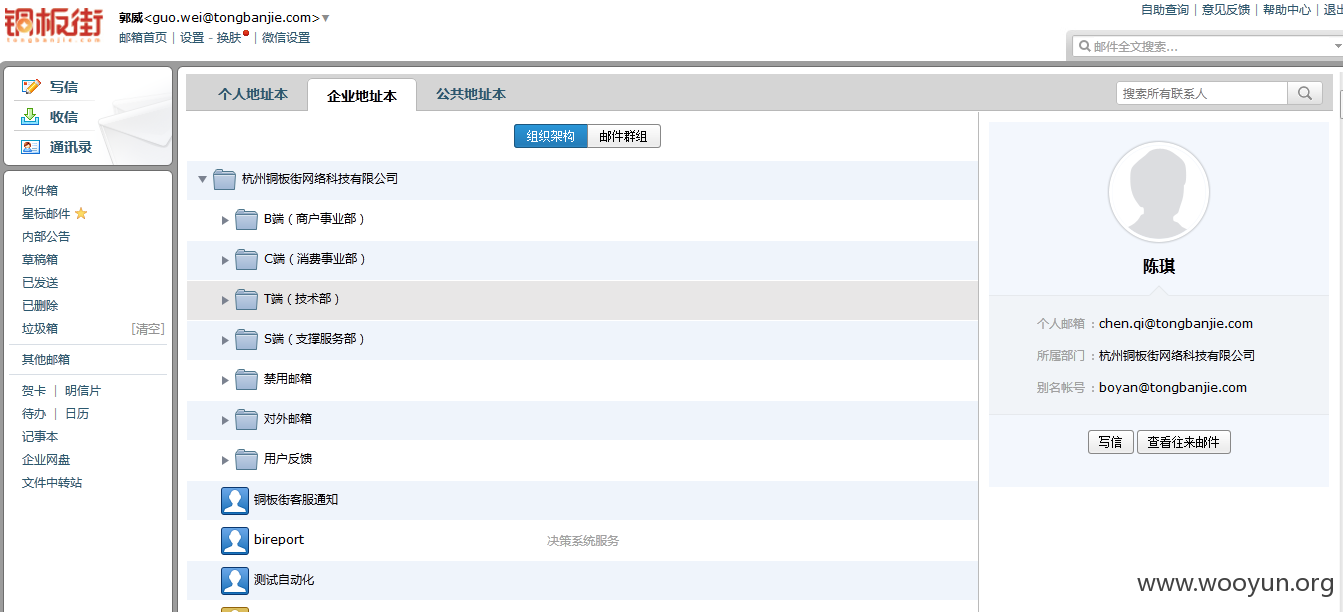
Task: Open the 记事本 link
Action: pyautogui.click(x=40, y=436)
